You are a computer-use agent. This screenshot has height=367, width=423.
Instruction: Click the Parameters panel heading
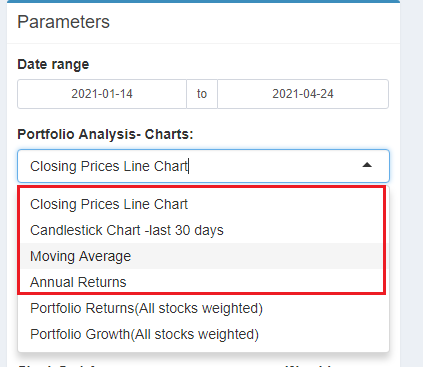click(63, 22)
